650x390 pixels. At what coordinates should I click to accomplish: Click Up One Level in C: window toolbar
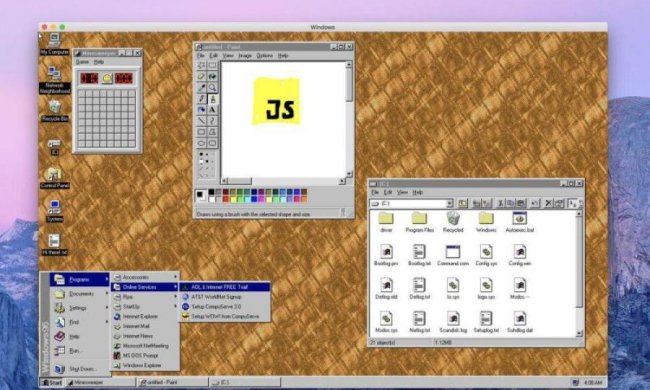pyautogui.click(x=462, y=203)
